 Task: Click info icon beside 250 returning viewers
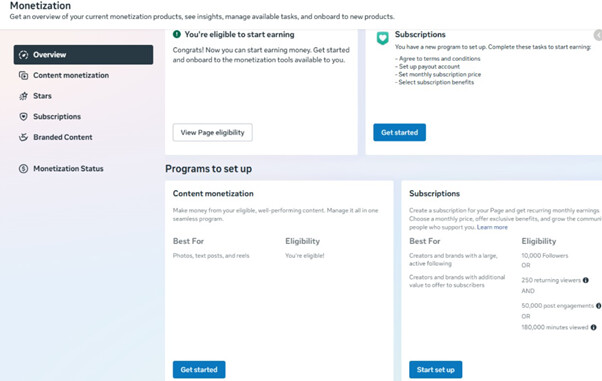pos(585,280)
